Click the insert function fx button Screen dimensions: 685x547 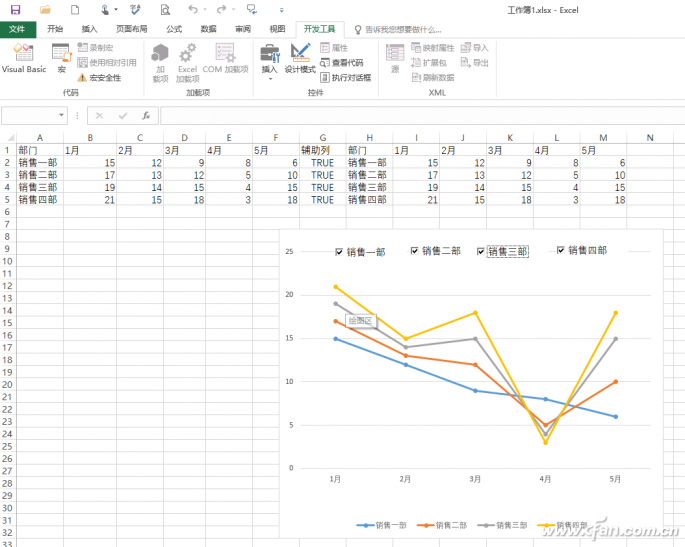pyautogui.click(x=146, y=116)
